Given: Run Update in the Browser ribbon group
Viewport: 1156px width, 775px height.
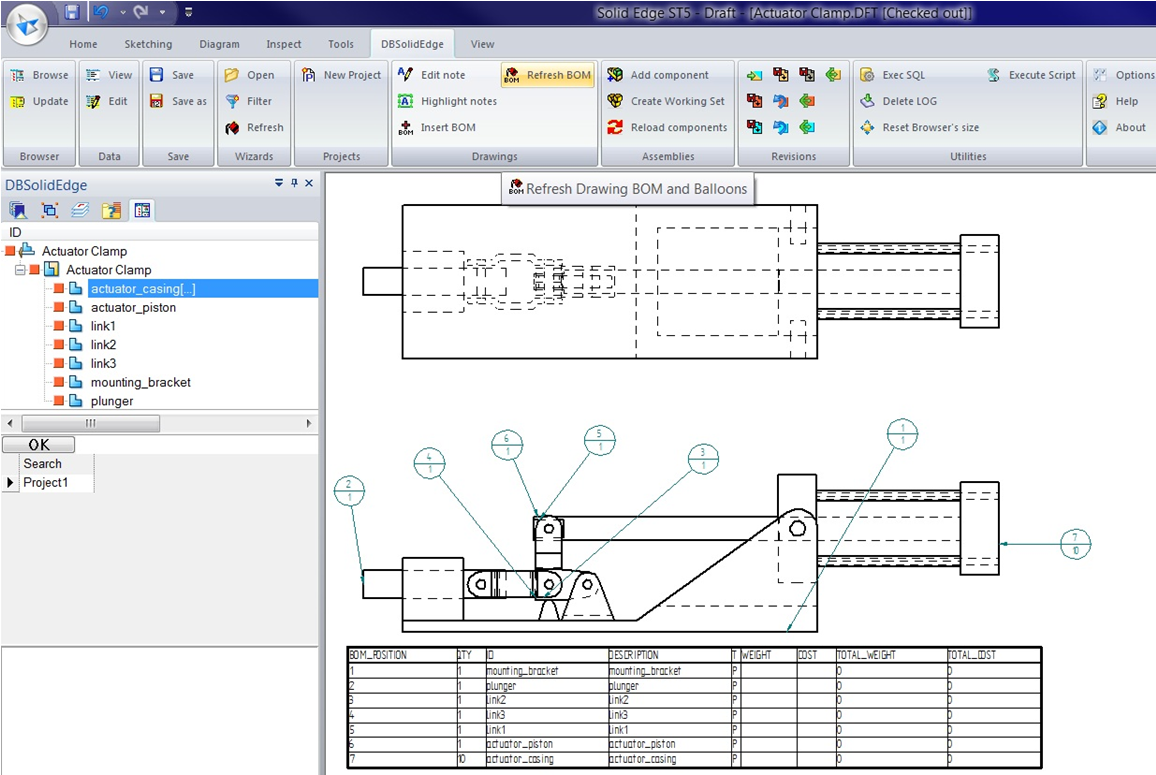Looking at the screenshot, I should point(40,101).
